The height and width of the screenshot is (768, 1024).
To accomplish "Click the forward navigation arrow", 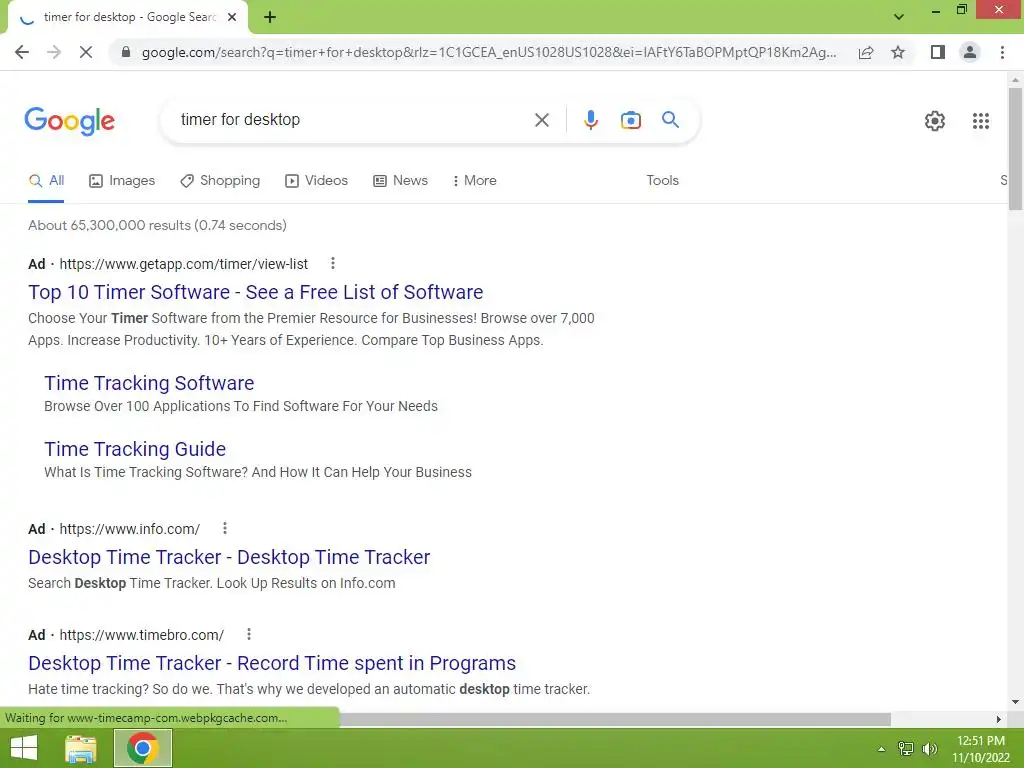I will (54, 52).
